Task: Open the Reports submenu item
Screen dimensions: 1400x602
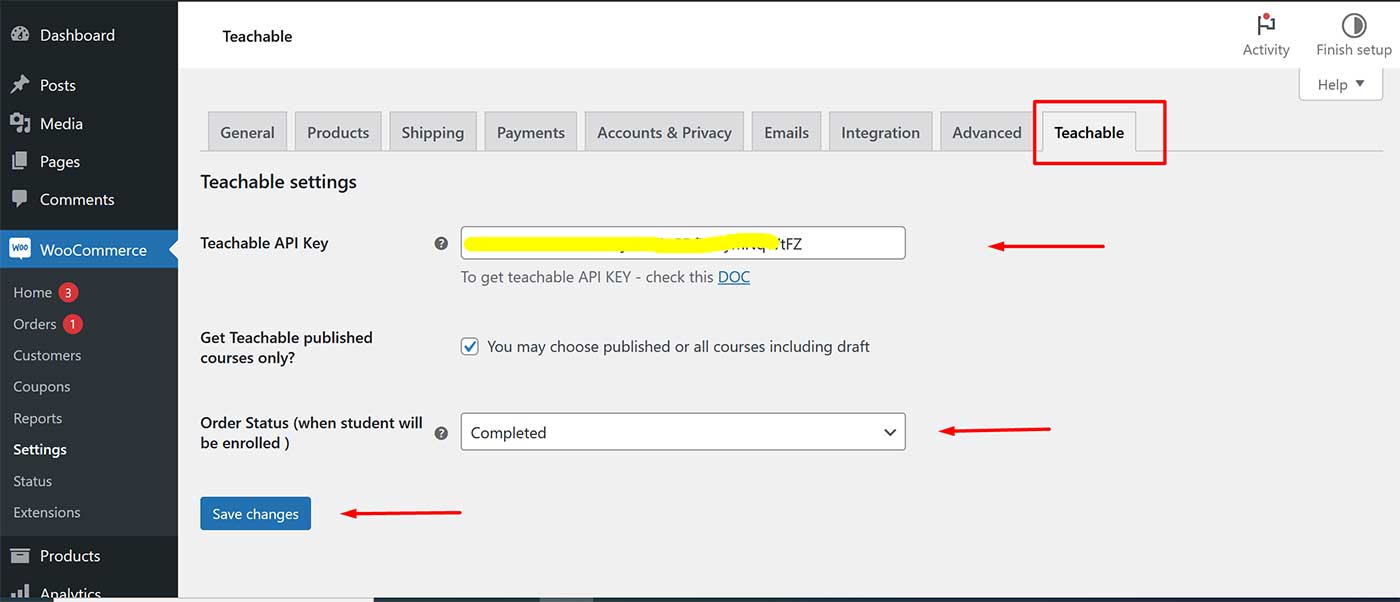Action: (x=38, y=418)
